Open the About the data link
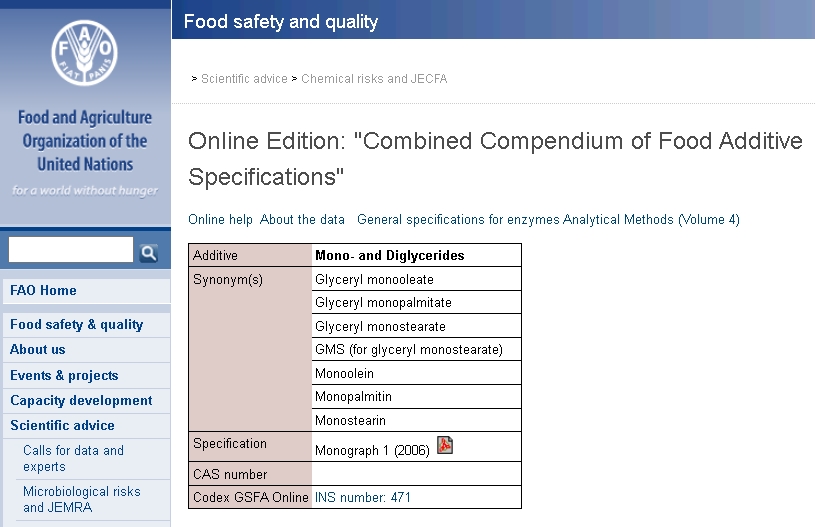Image resolution: width=815 pixels, height=527 pixels. [302, 220]
